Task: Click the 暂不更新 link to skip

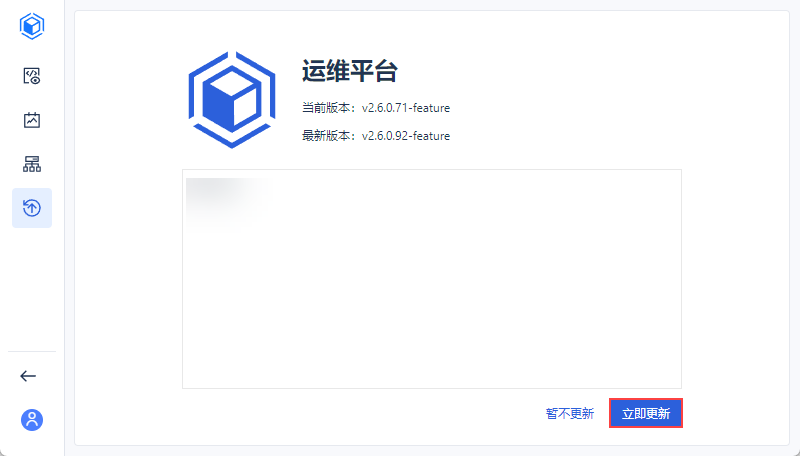Action: pos(570,413)
